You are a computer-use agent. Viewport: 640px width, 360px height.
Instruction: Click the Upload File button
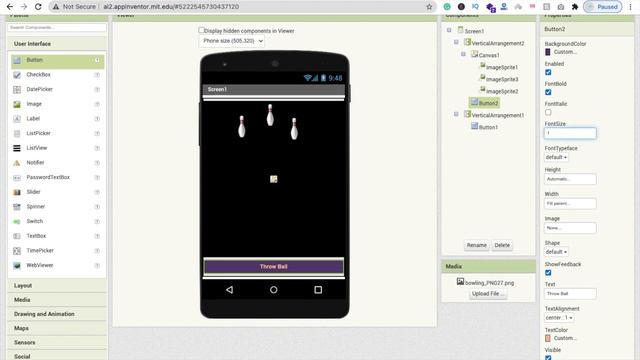pyautogui.click(x=488, y=294)
